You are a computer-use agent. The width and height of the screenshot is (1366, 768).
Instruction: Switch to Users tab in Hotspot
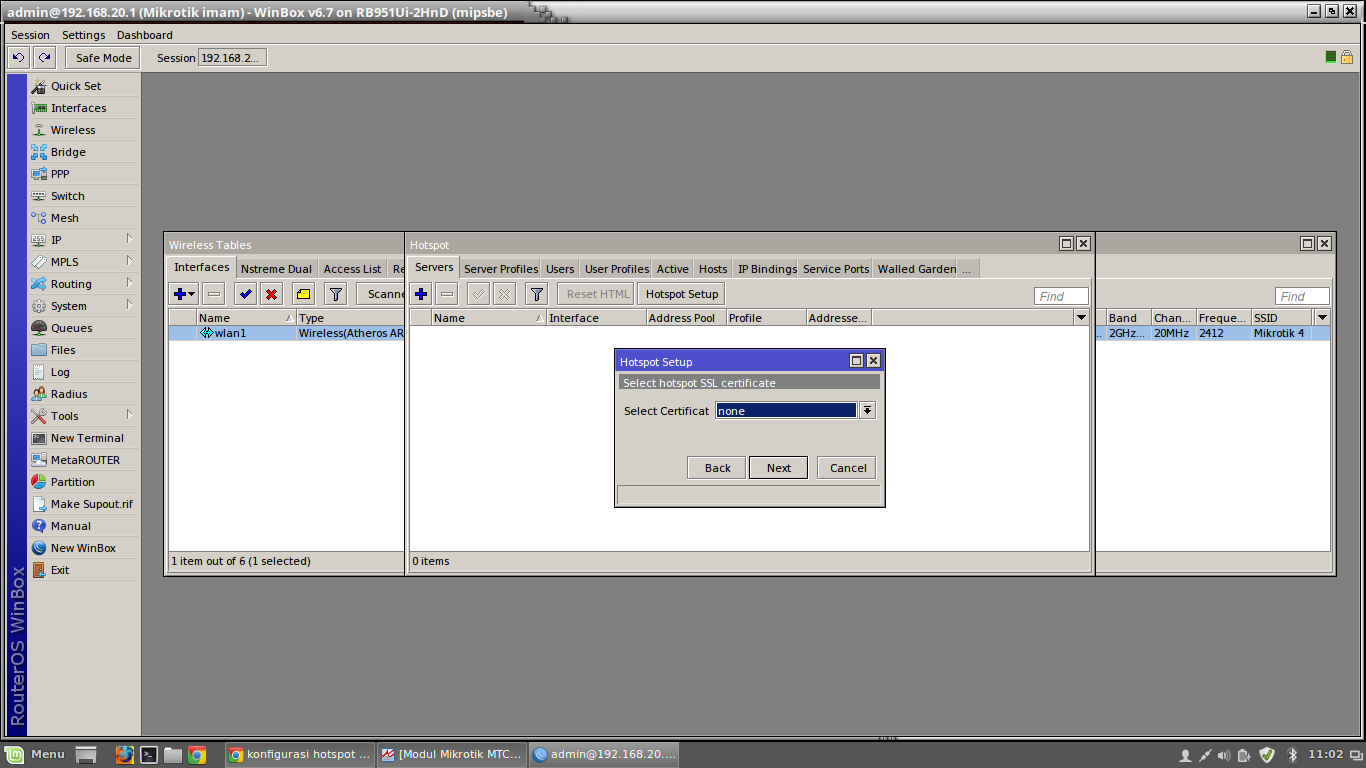(x=560, y=269)
